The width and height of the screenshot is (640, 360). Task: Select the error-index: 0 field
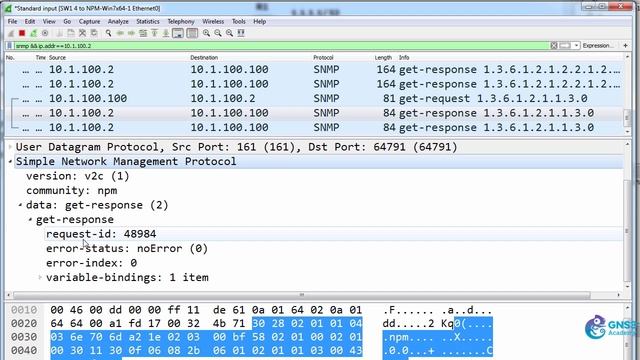tap(91, 263)
